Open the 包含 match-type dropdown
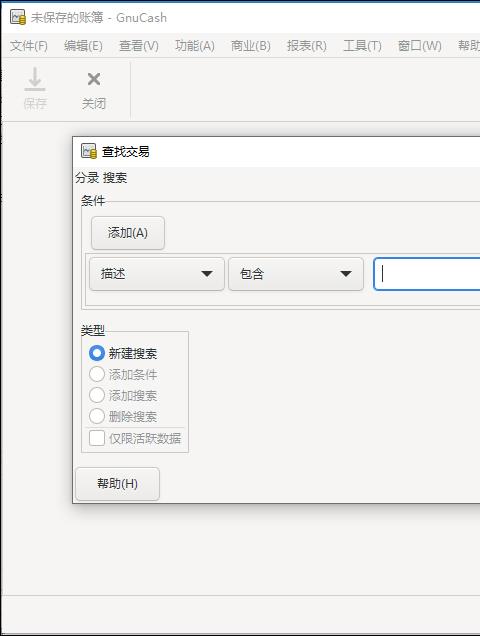 tap(296, 274)
